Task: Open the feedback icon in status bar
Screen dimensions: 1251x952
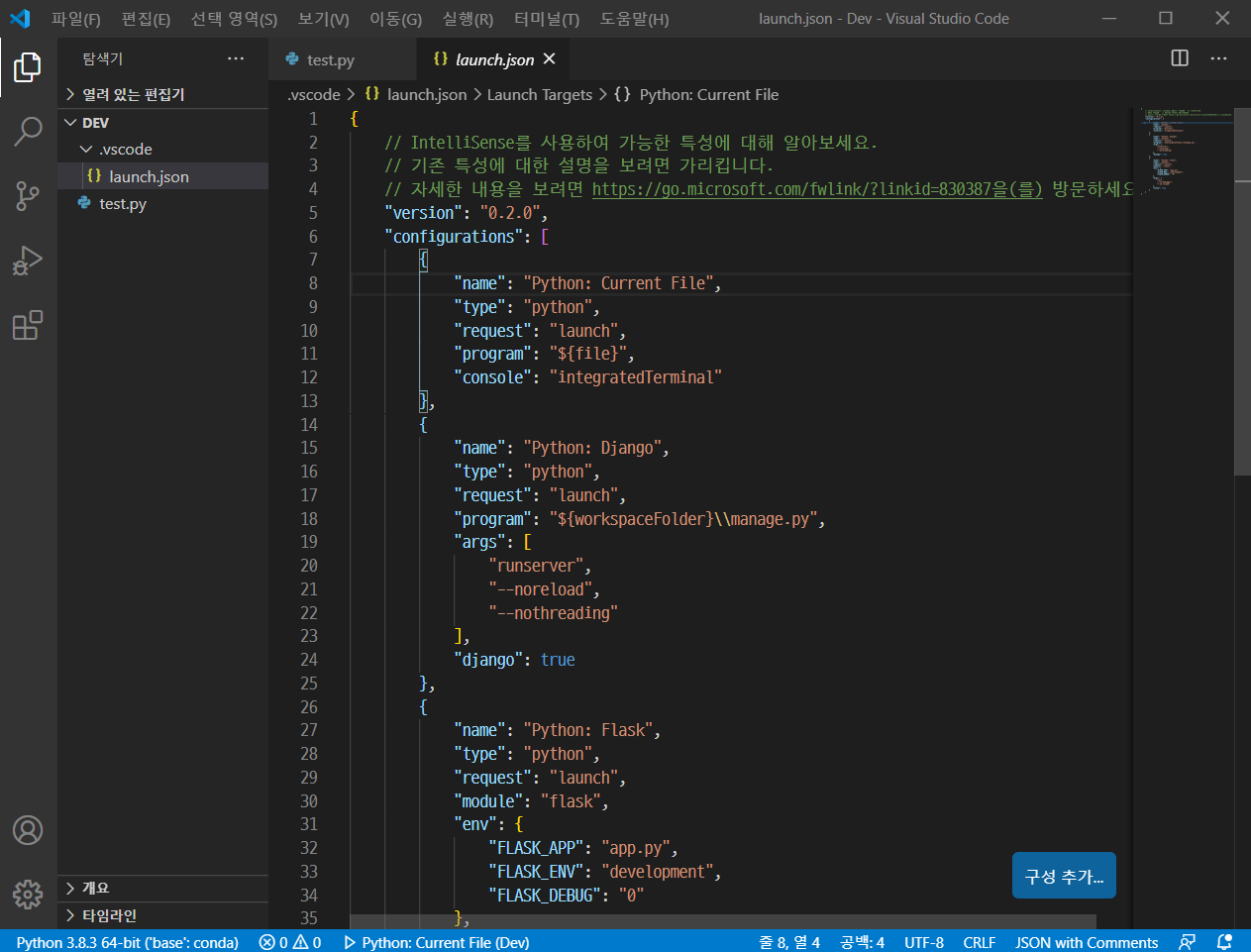Action: (x=1187, y=941)
